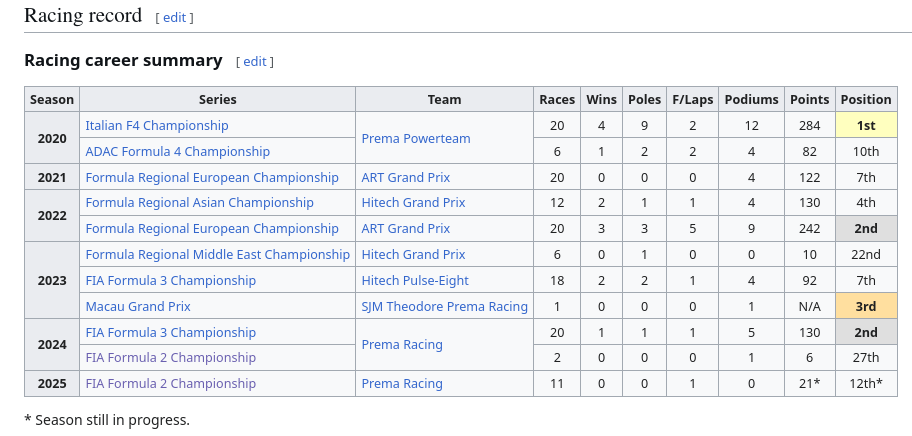Click edit link next to Racing record
Image resolution: width=912 pixels, height=436 pixels.
point(174,17)
